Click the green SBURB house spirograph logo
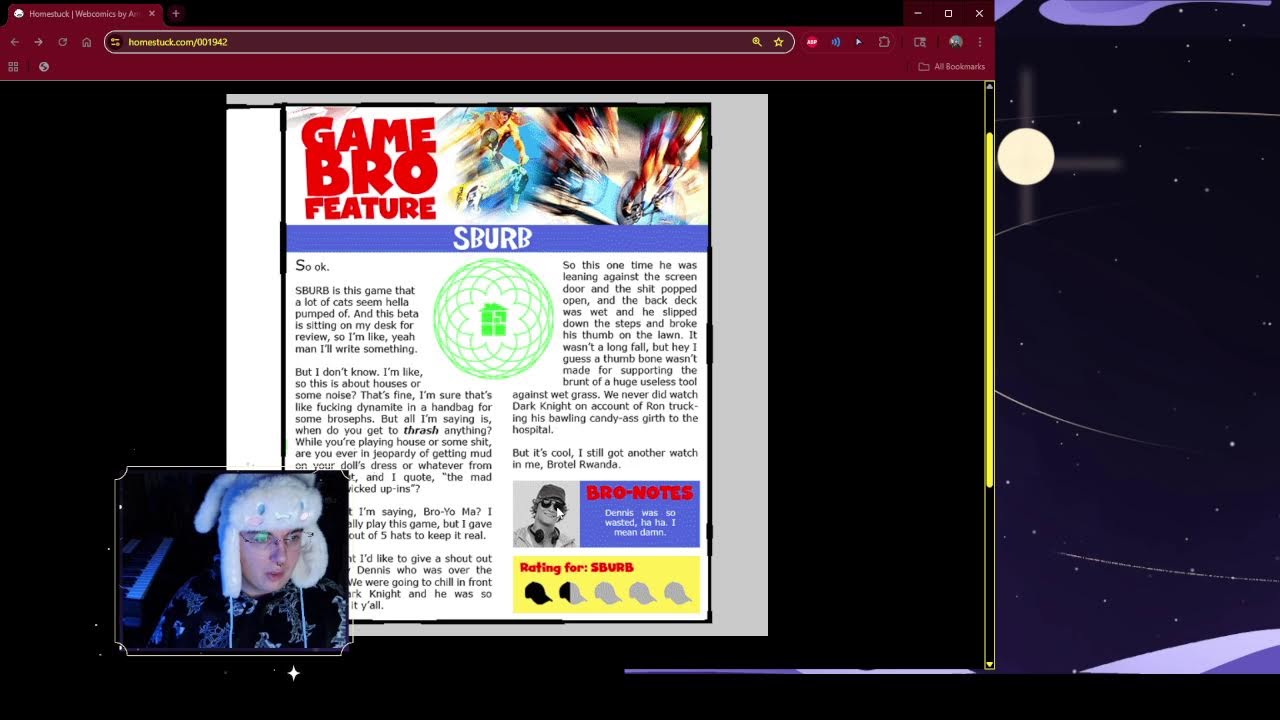 click(x=493, y=319)
